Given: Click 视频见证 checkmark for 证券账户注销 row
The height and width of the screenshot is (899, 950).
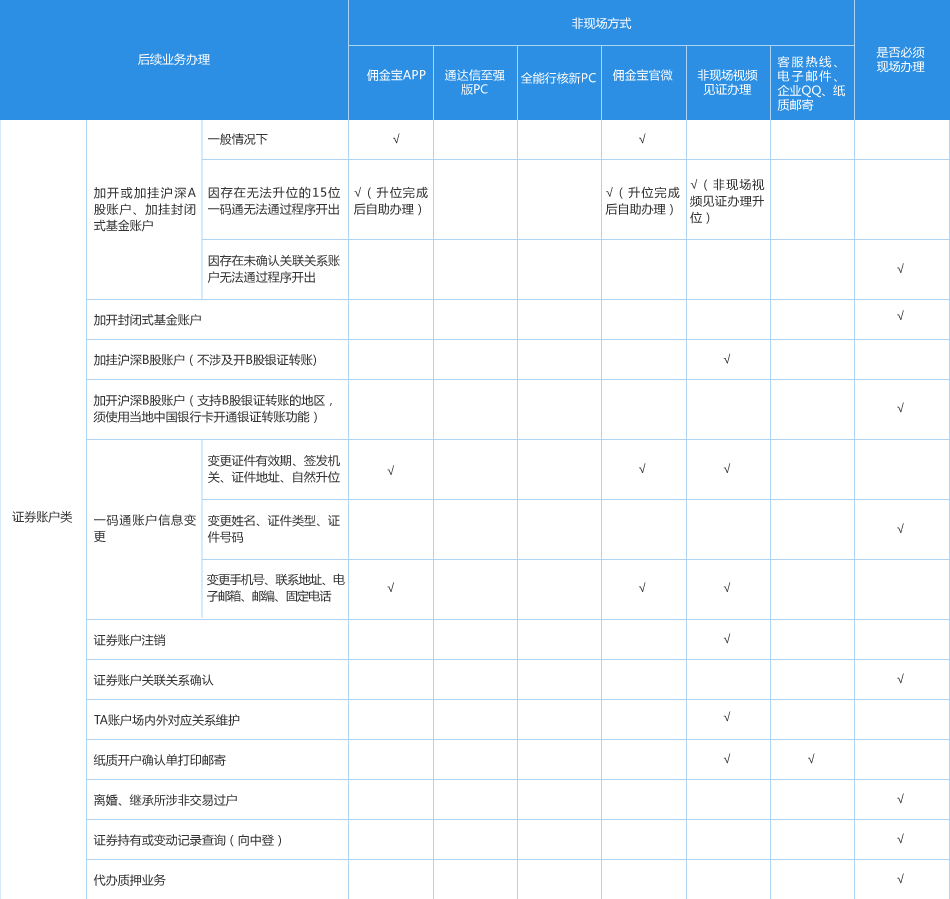Looking at the screenshot, I should (x=727, y=639).
